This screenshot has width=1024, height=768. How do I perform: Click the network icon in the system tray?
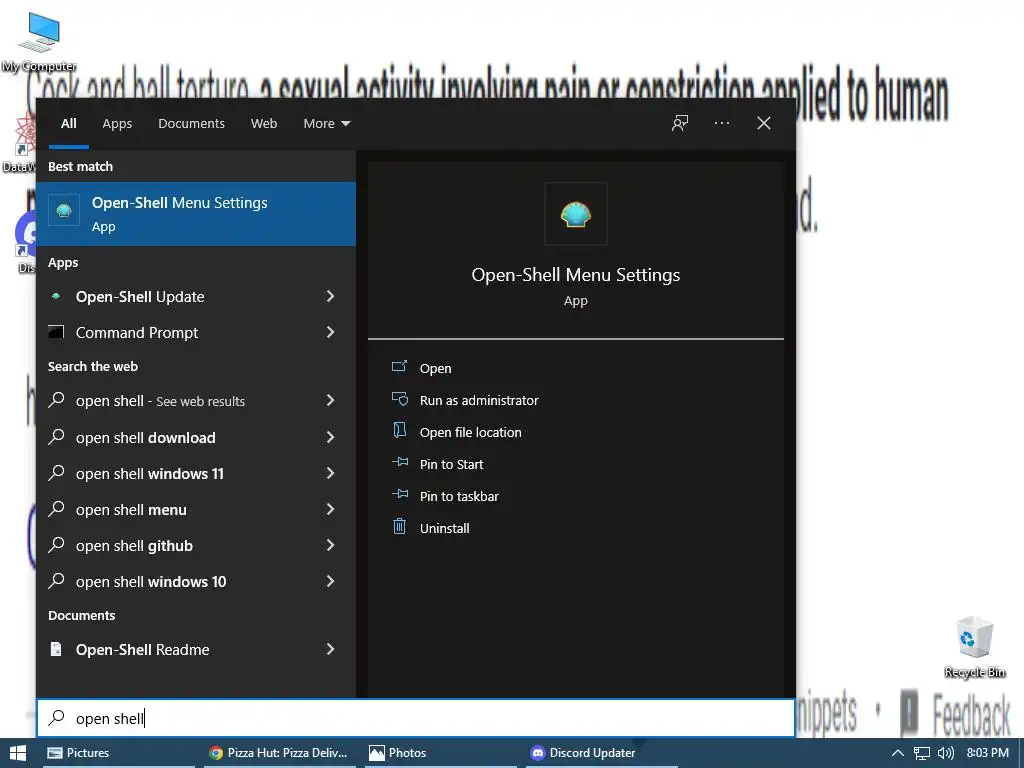[x=921, y=753]
